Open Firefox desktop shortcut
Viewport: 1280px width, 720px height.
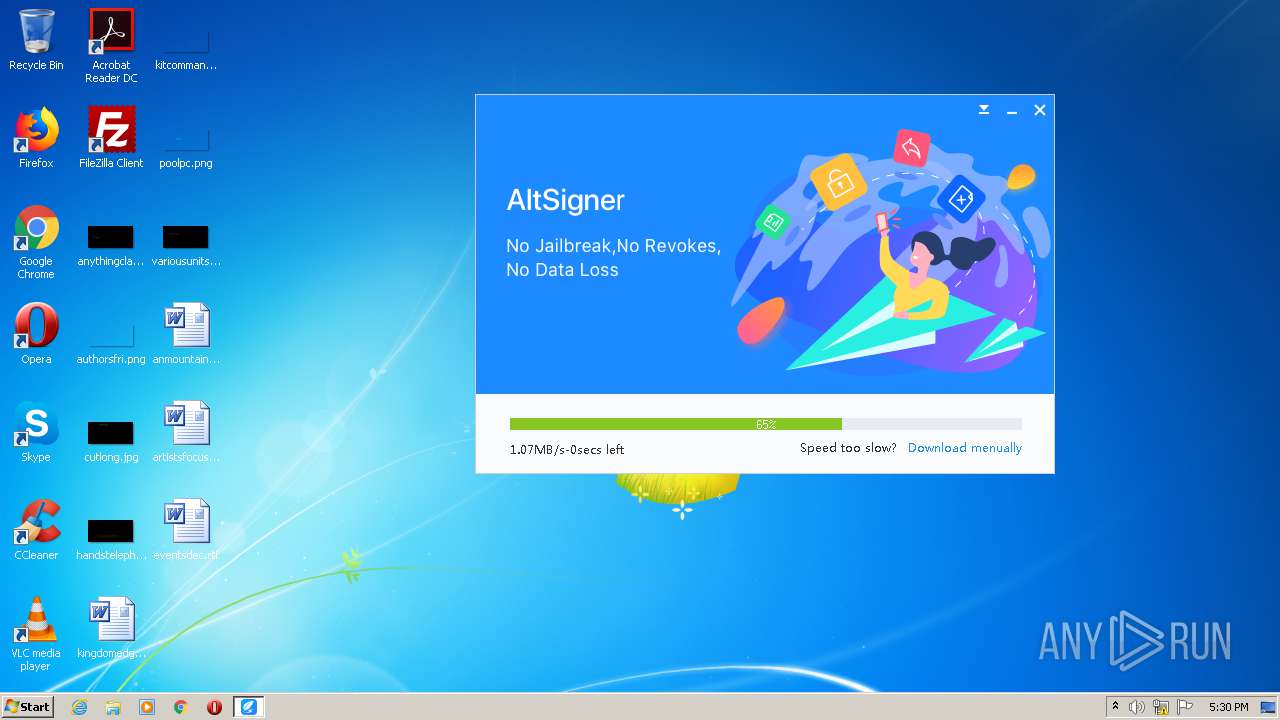coord(36,138)
